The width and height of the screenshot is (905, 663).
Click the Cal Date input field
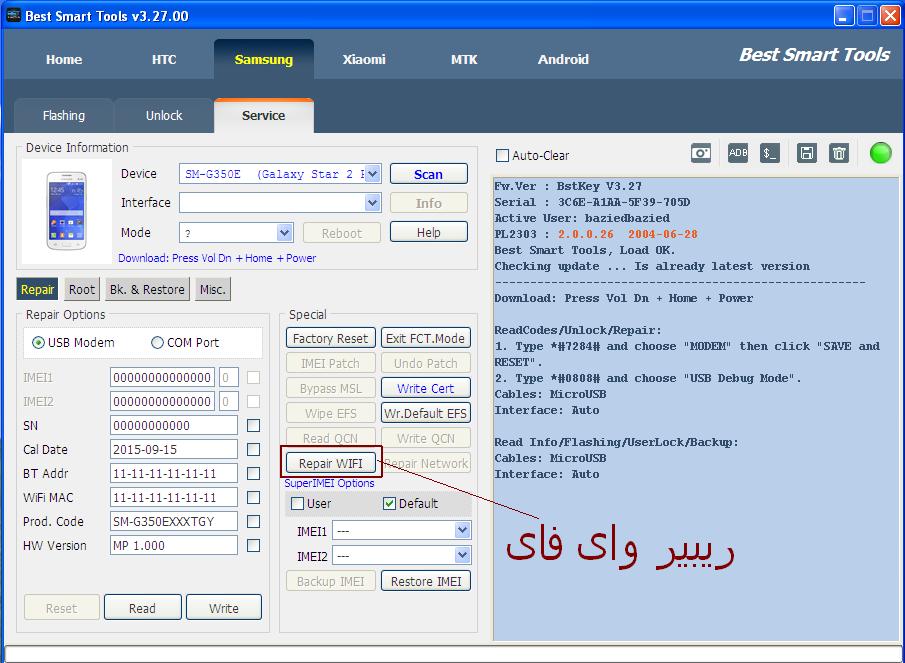174,450
